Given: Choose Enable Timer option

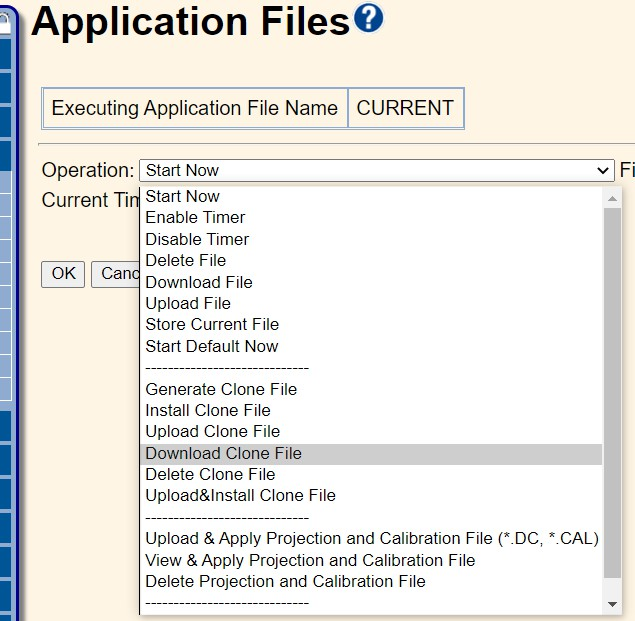Looking at the screenshot, I should pyautogui.click(x=195, y=217).
